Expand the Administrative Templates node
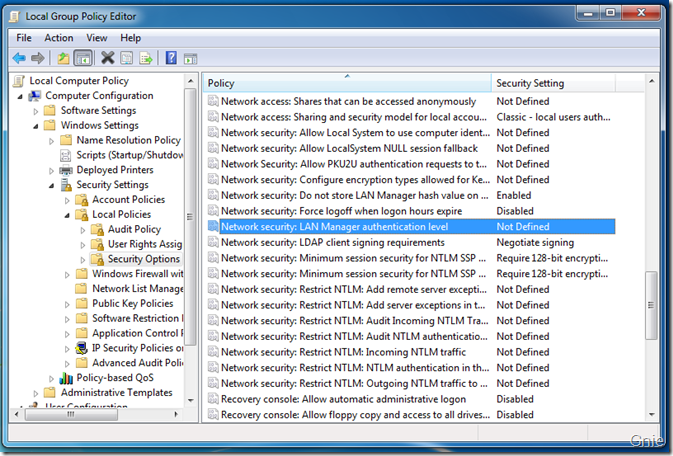Image resolution: width=673 pixels, height=456 pixels. click(36, 393)
